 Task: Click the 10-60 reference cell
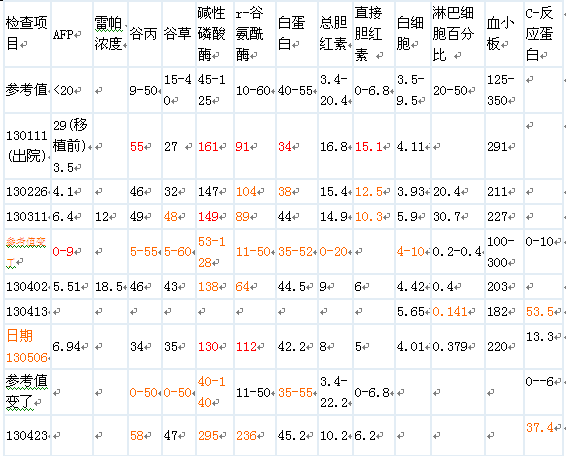[255, 90]
